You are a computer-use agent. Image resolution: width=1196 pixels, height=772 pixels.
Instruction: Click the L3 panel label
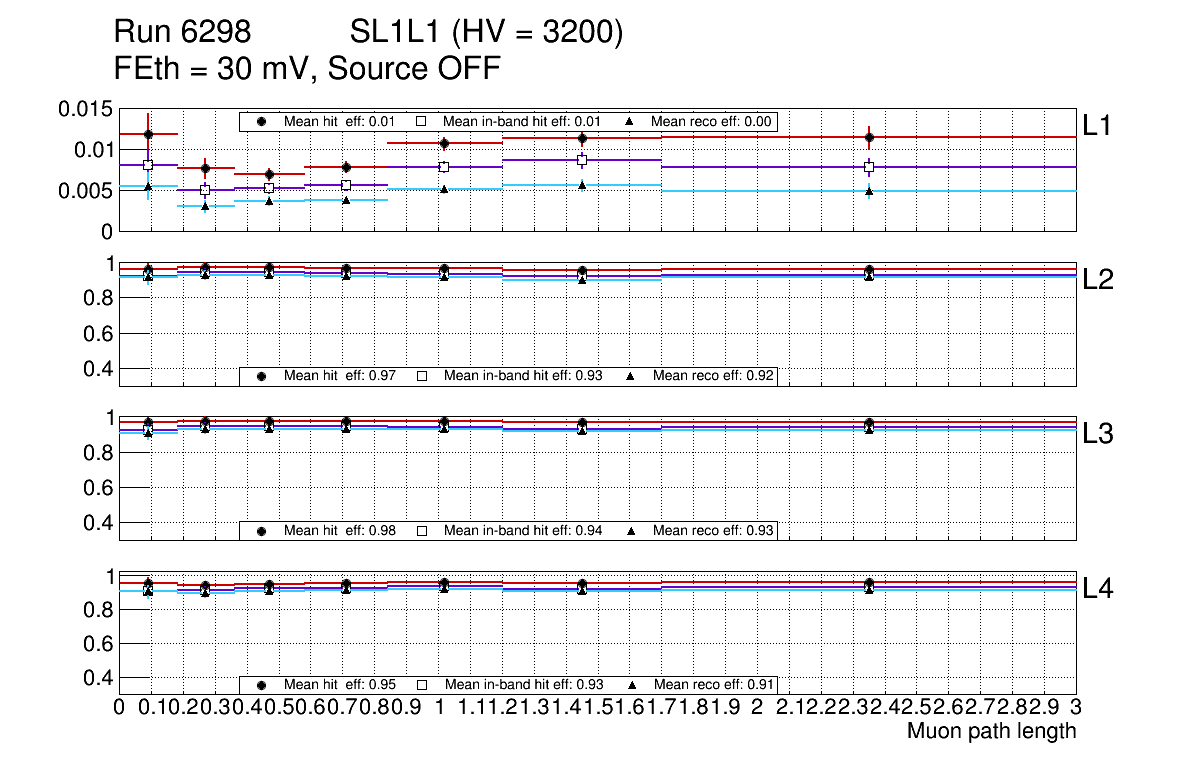(x=1098, y=434)
